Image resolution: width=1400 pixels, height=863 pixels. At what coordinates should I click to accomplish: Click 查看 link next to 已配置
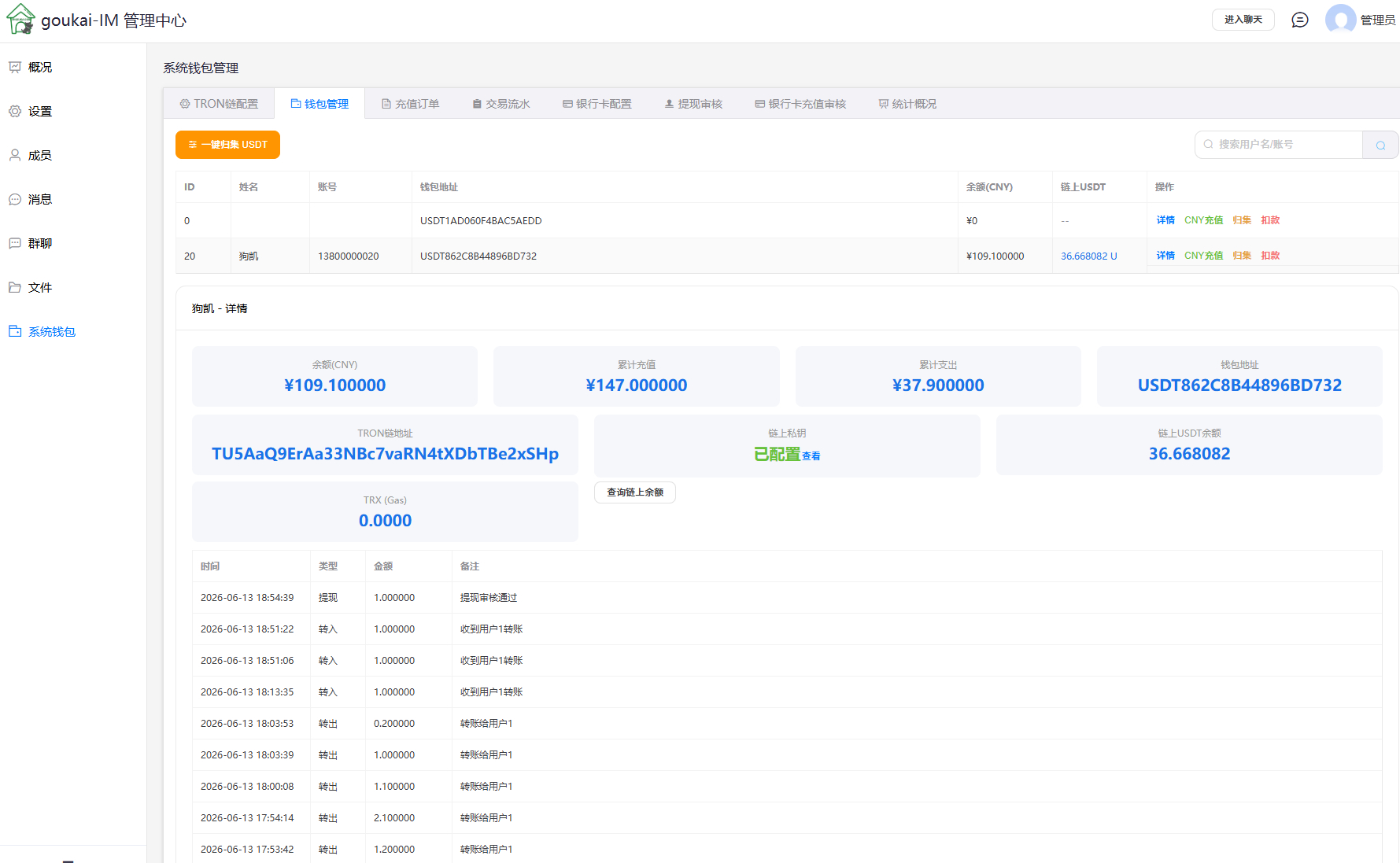click(x=811, y=456)
